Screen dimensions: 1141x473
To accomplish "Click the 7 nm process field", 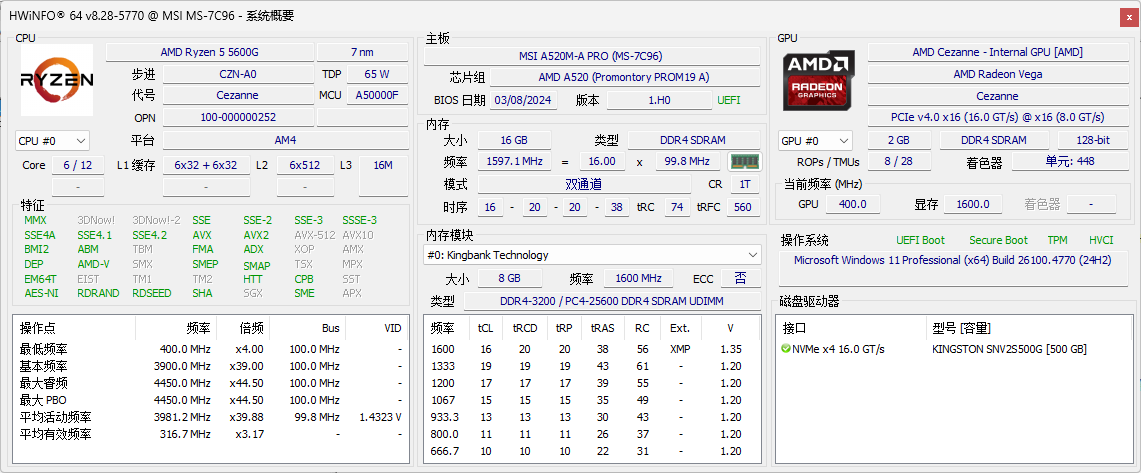I will [362, 52].
